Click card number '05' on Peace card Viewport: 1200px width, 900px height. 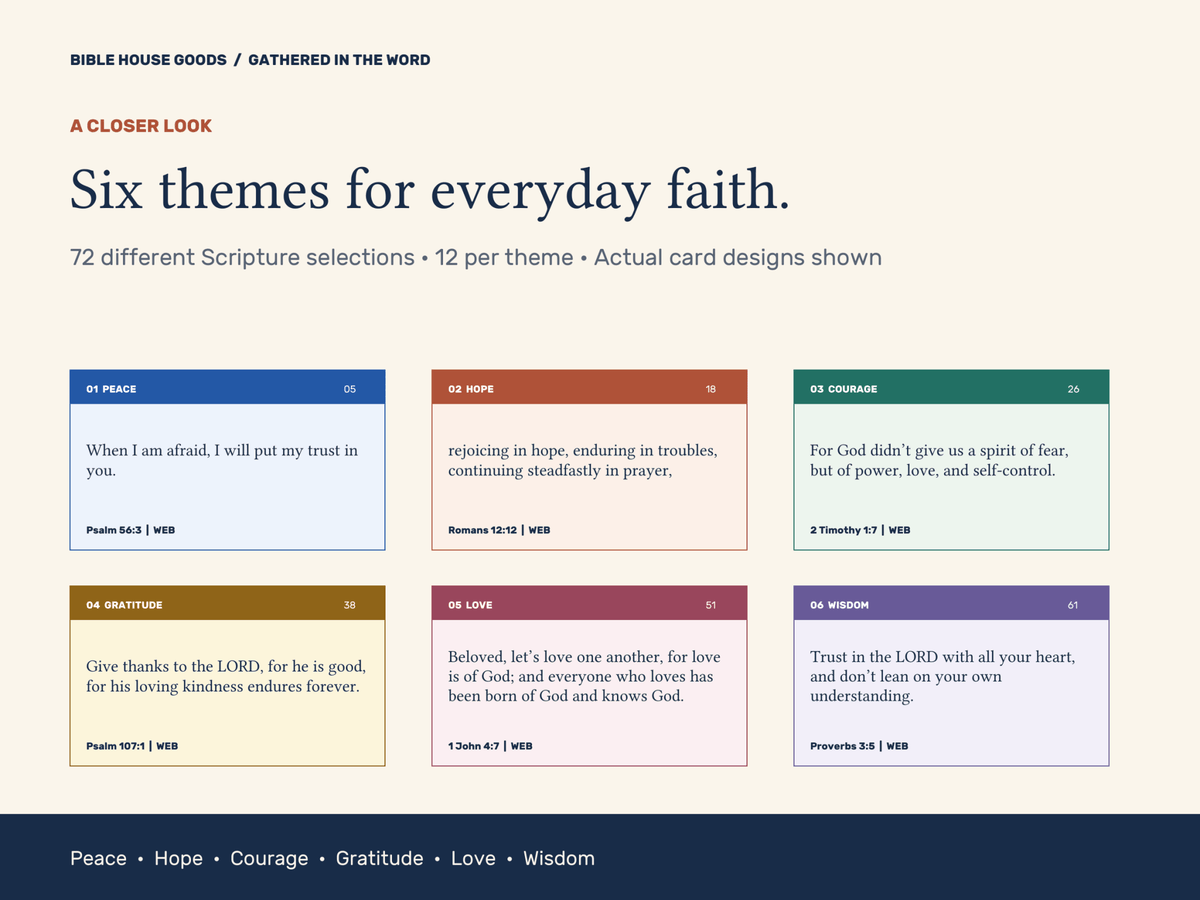click(349, 389)
